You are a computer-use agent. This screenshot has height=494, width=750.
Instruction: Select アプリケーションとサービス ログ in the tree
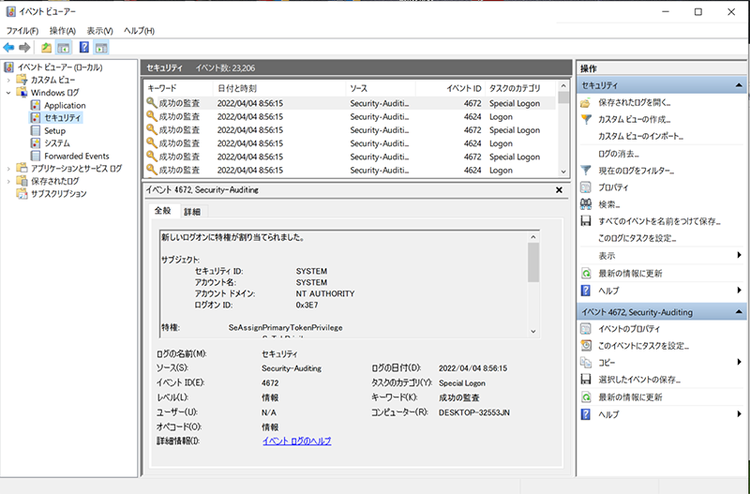click(76, 168)
